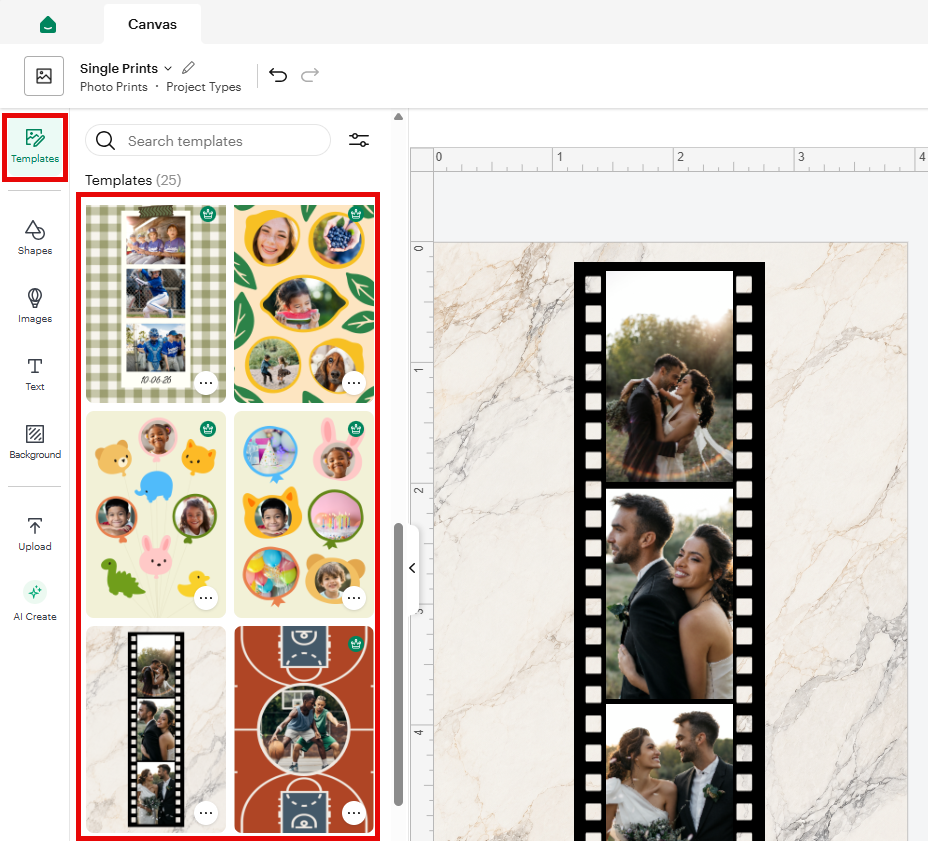The image size is (928, 841).
Task: Select the top couple photo in film strip
Action: pos(669,376)
